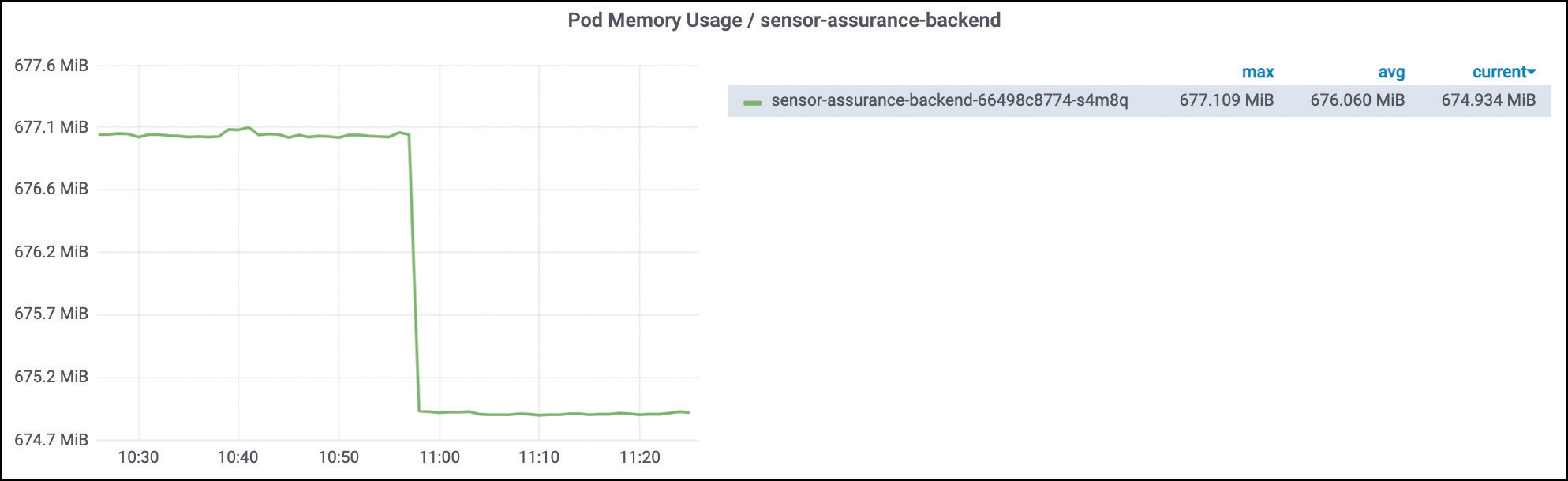Click the 11:20 x-axis time label
Image resolution: width=1568 pixels, height=481 pixels.
pos(639,457)
